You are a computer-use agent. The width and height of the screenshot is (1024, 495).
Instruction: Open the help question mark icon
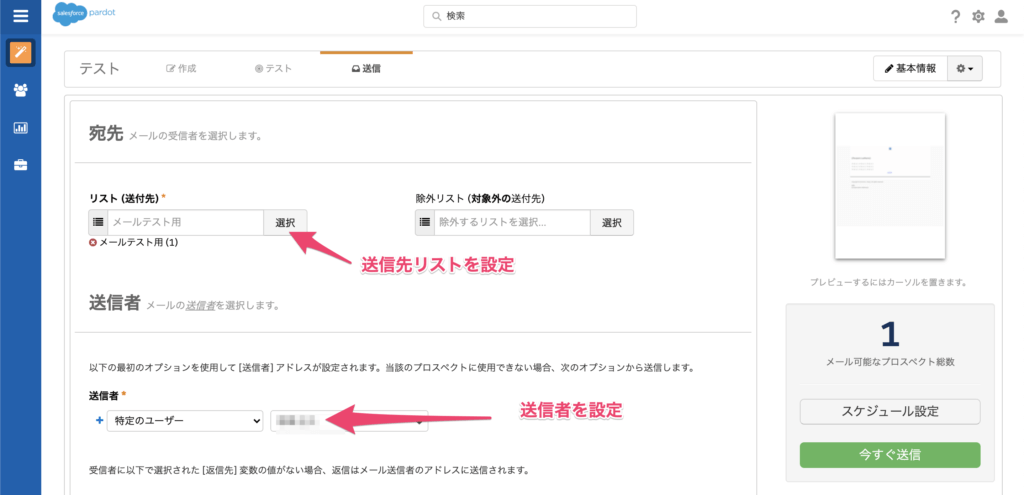[955, 17]
